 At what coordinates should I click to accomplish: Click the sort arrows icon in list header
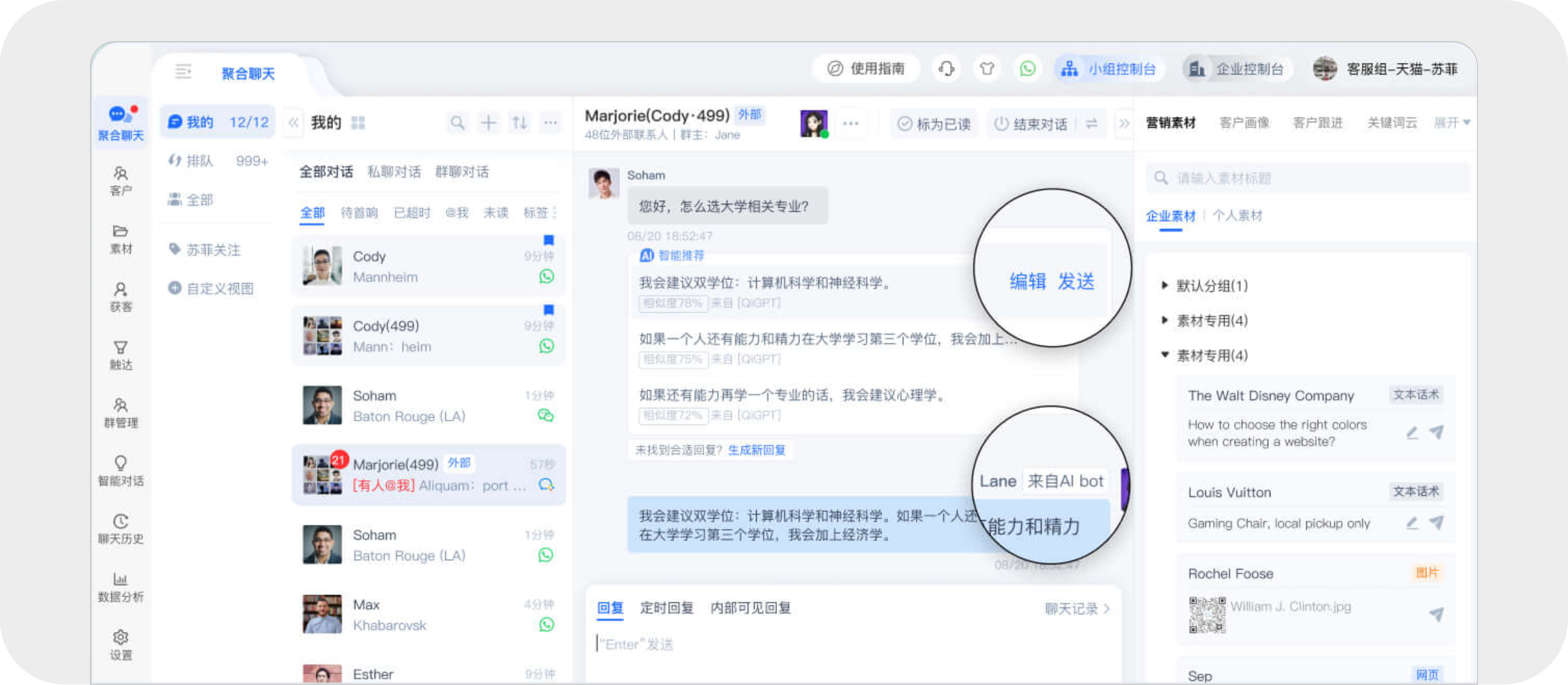pyautogui.click(x=519, y=123)
